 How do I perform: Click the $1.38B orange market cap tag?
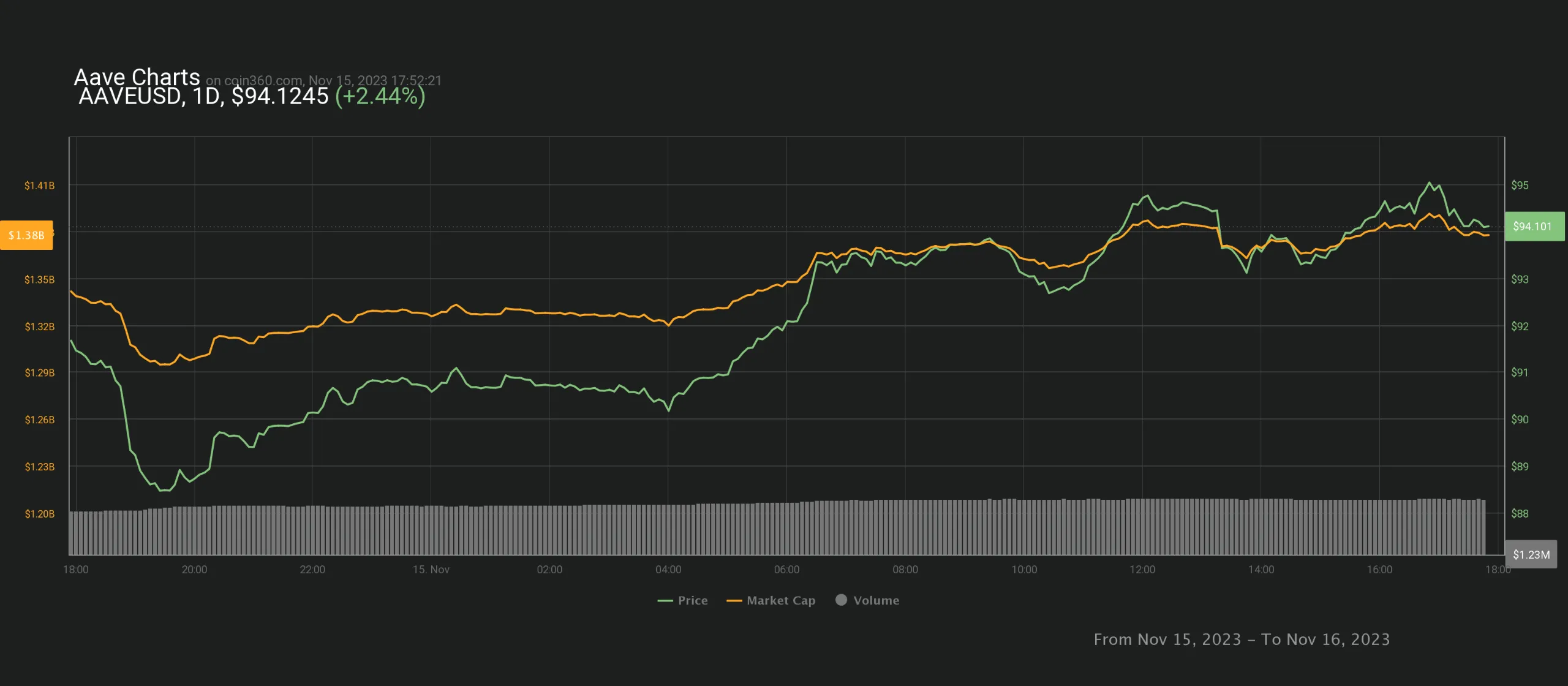(x=26, y=235)
